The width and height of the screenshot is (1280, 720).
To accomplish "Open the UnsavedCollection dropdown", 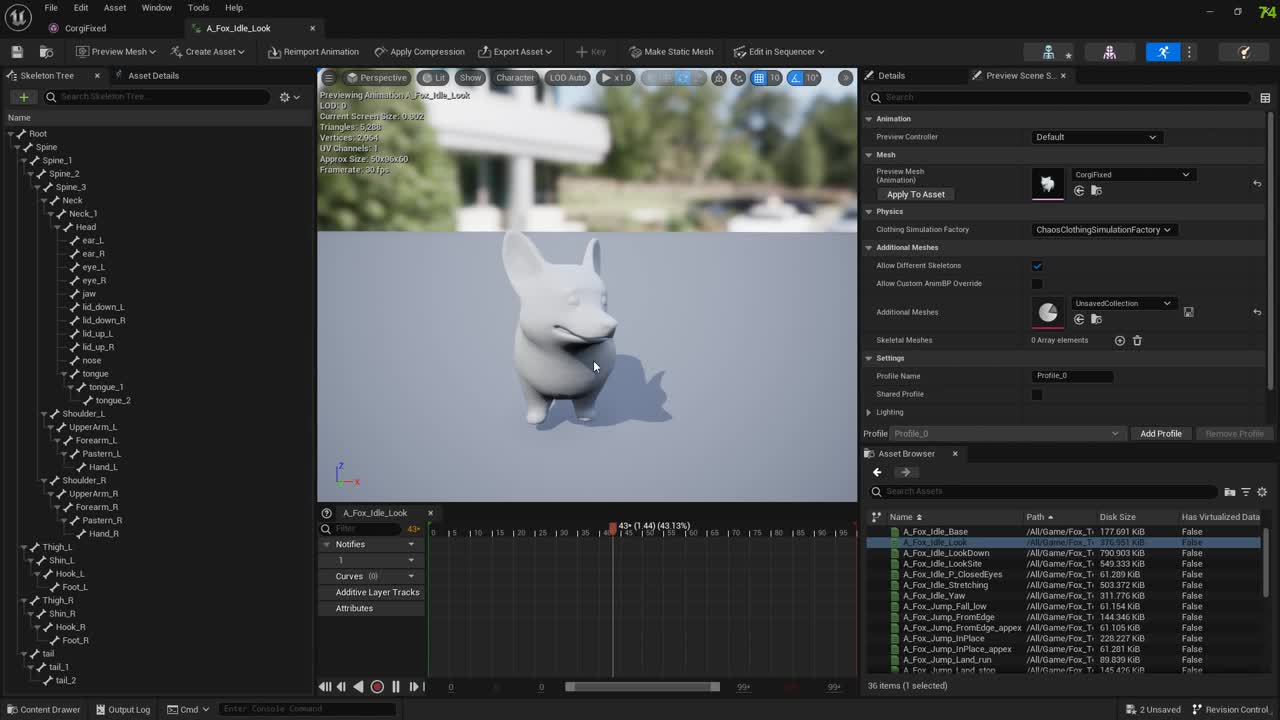I will [x=1123, y=303].
